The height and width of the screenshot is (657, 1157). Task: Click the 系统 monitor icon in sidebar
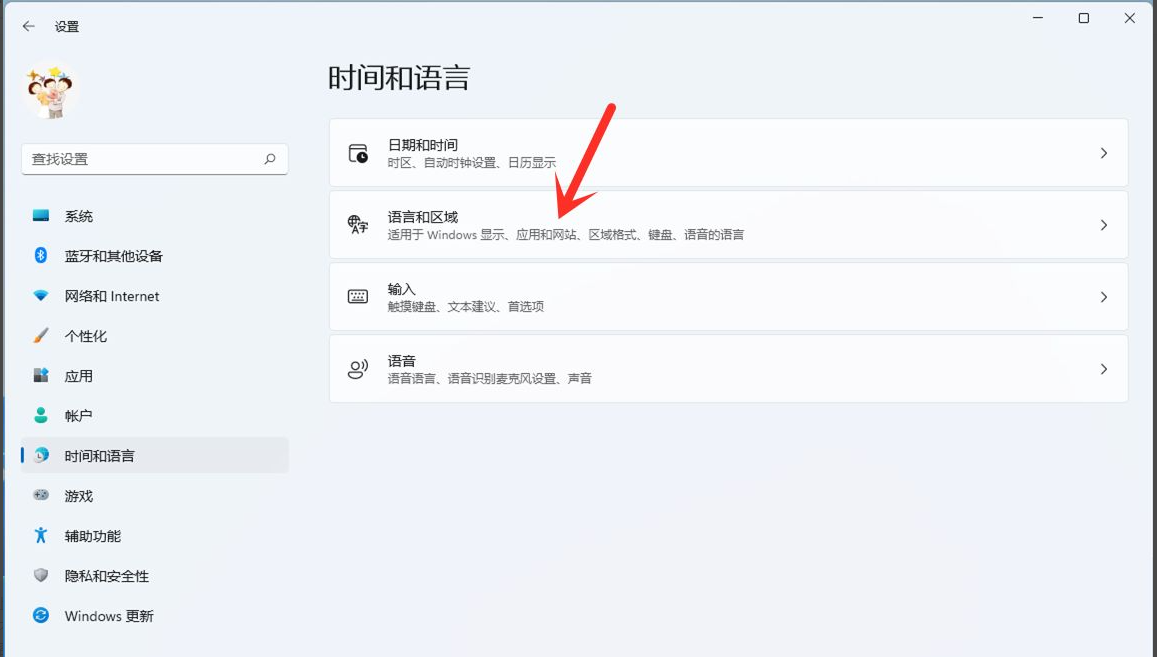[41, 216]
